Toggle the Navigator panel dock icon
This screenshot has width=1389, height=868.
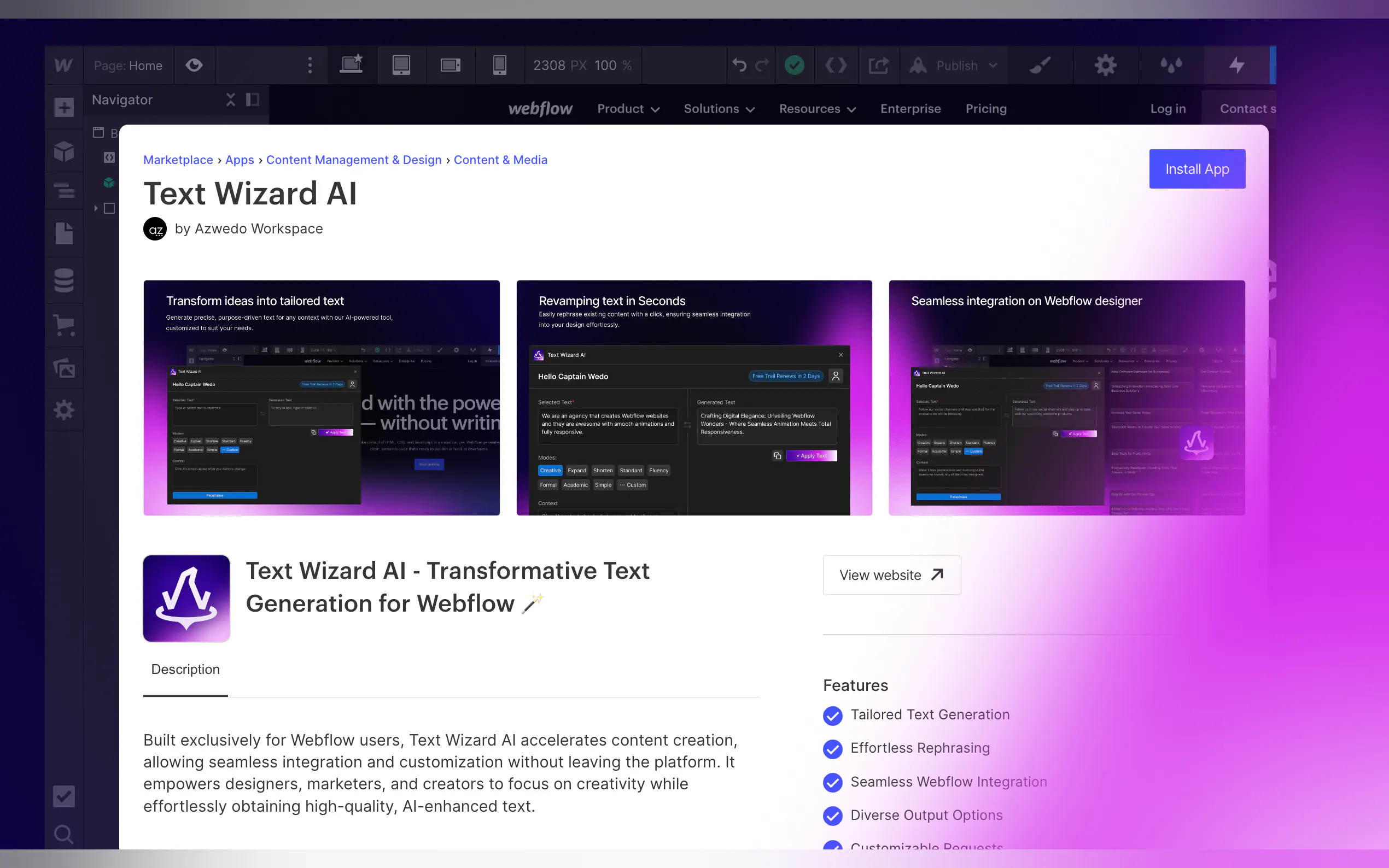(253, 100)
